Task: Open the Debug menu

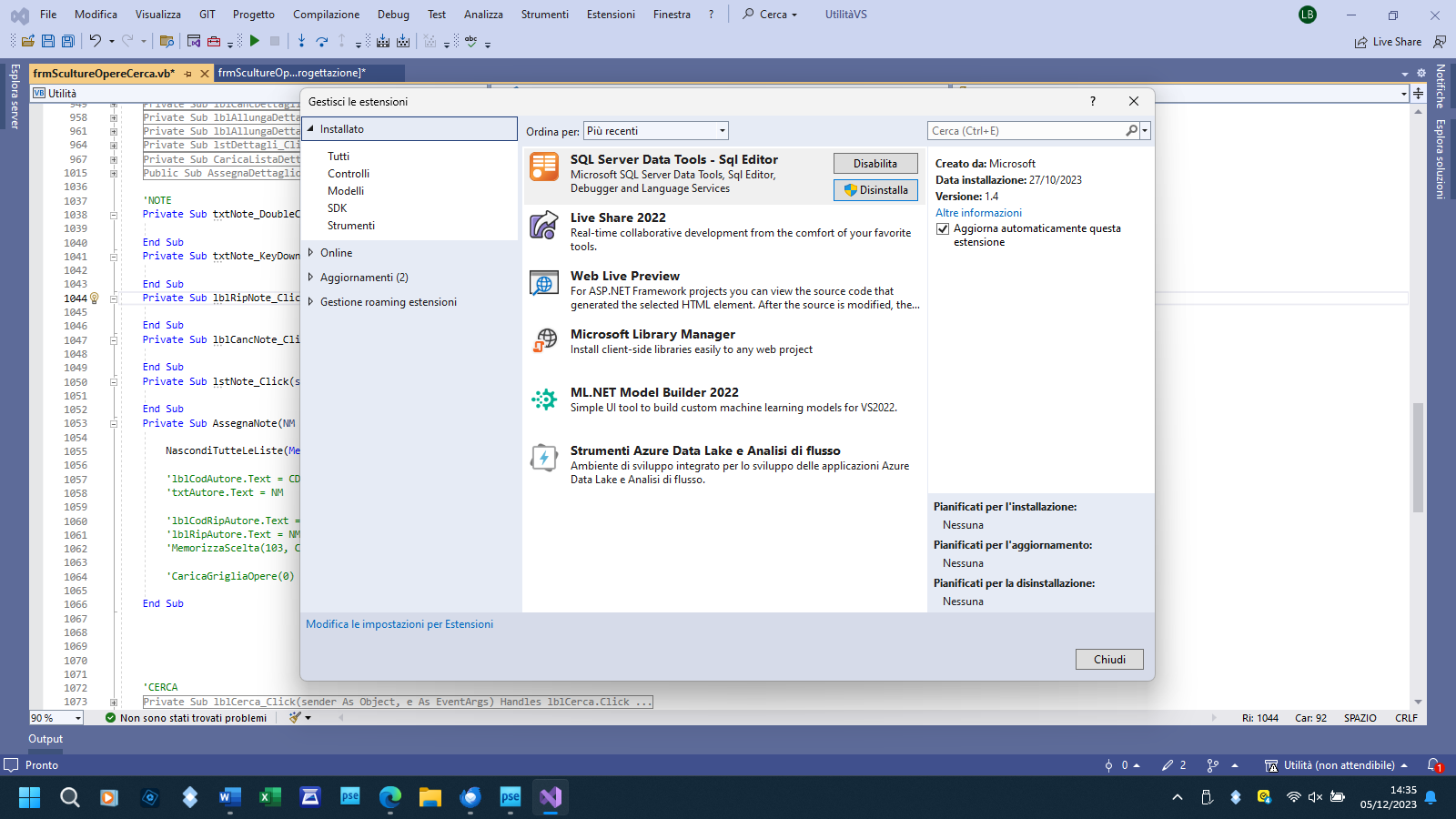Action: pos(393,15)
